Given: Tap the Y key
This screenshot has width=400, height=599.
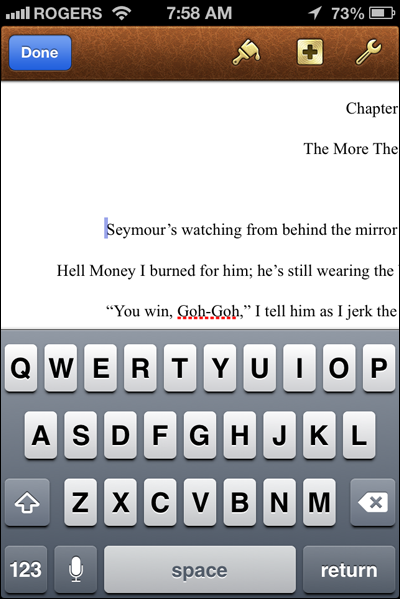Looking at the screenshot, I should click(x=220, y=368).
